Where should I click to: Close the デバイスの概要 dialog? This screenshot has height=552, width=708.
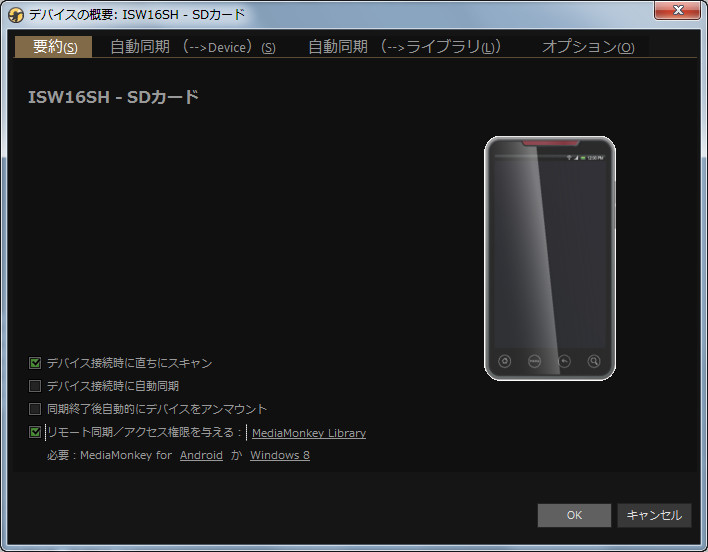click(x=677, y=10)
